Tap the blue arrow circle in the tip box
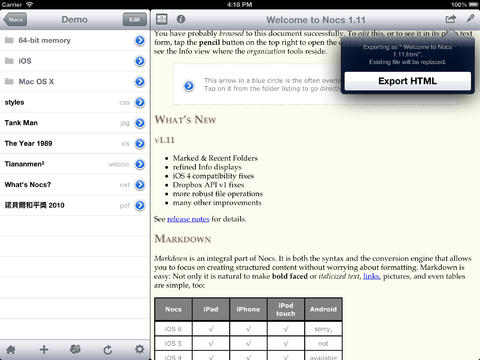This screenshot has width=480, height=360. (x=189, y=86)
